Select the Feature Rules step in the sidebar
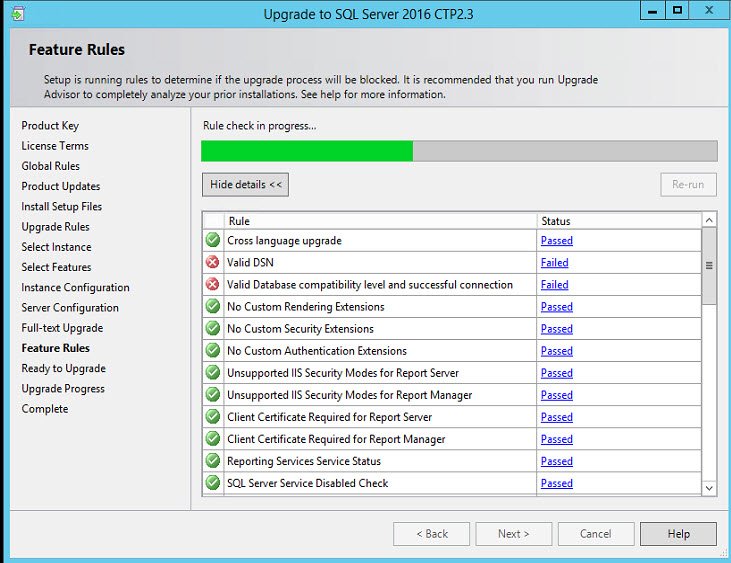The image size is (731, 563). click(55, 348)
